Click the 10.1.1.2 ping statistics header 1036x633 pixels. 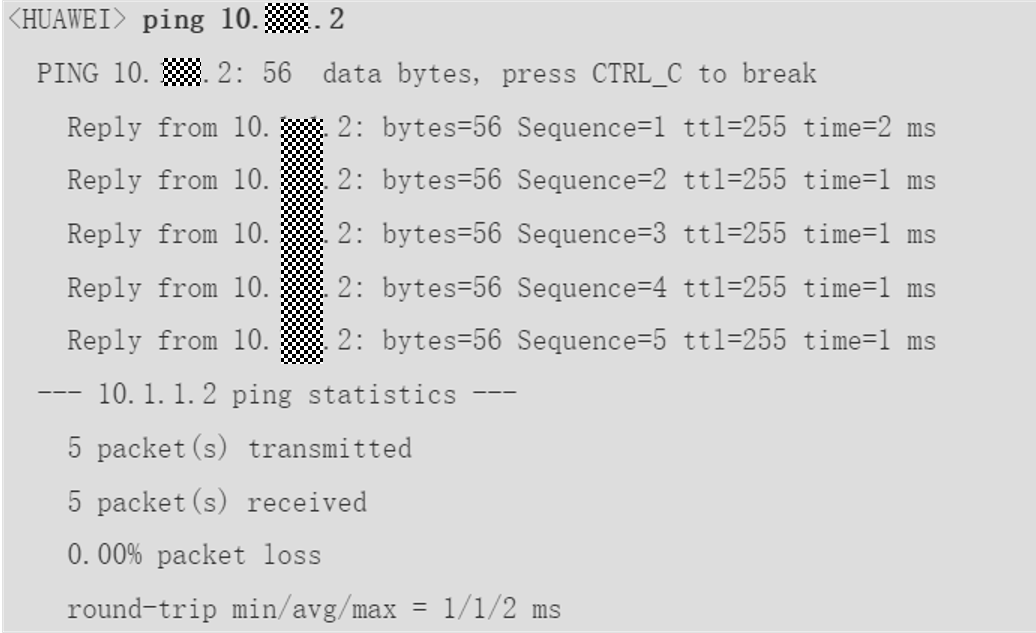[x=277, y=394]
